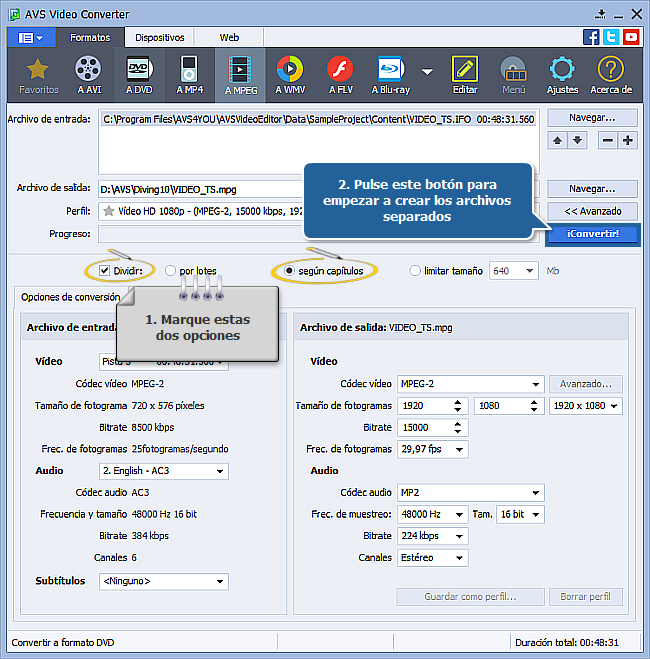Screen dimensions: 650x659
Task: Open the Facebook link icon
Action: click(x=591, y=37)
